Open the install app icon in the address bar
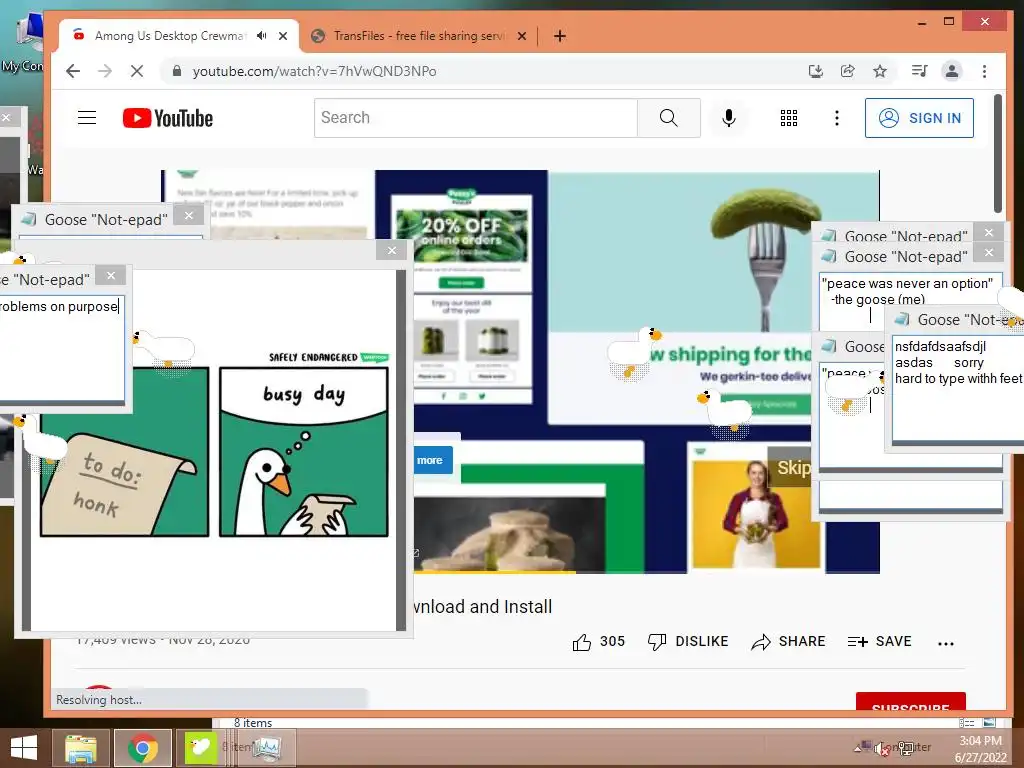1024x768 pixels. pos(816,71)
